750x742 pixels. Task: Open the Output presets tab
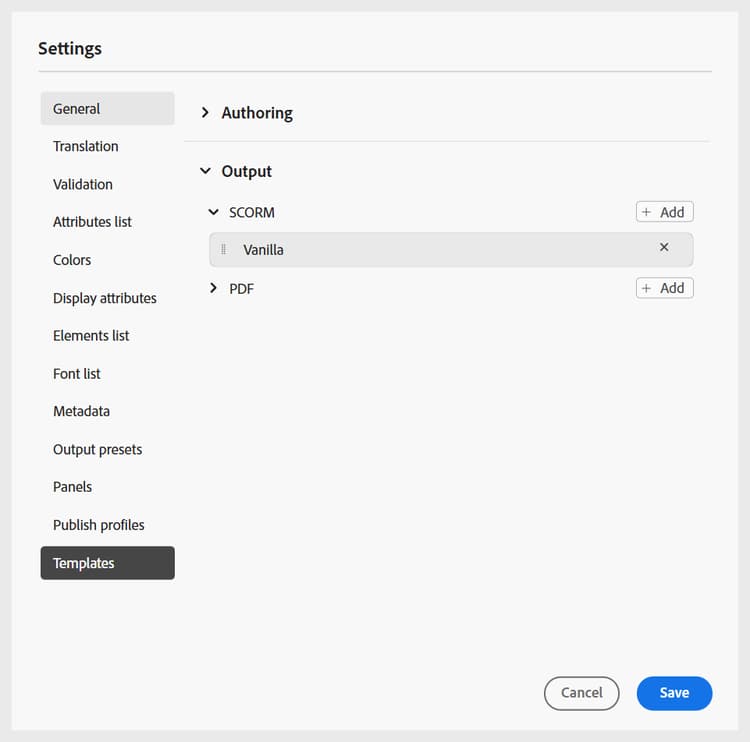point(98,449)
